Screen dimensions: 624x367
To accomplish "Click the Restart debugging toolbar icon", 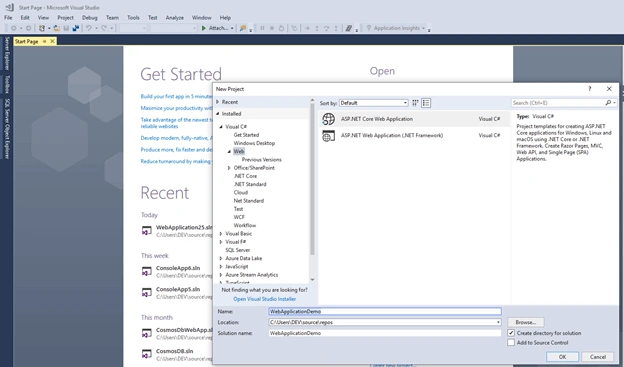I will 281,28.
